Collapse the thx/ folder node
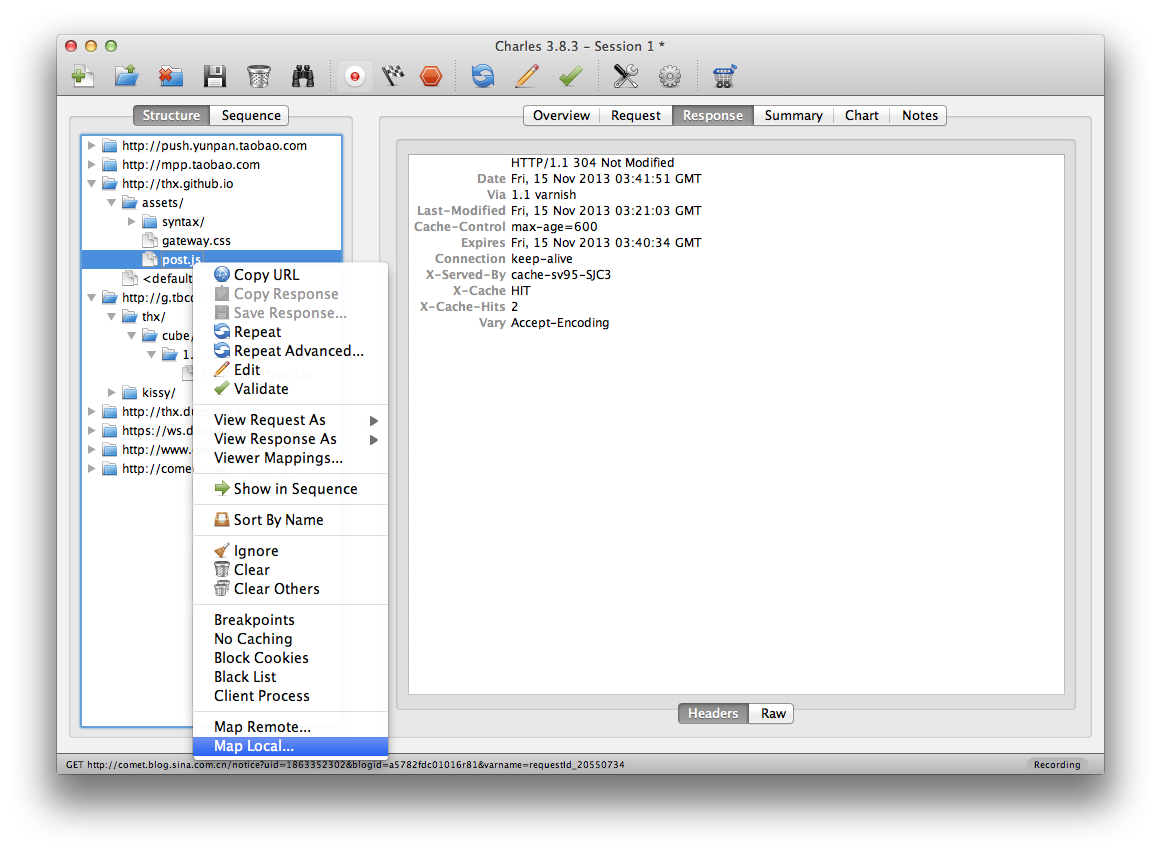The width and height of the screenshot is (1161, 853). 111,317
